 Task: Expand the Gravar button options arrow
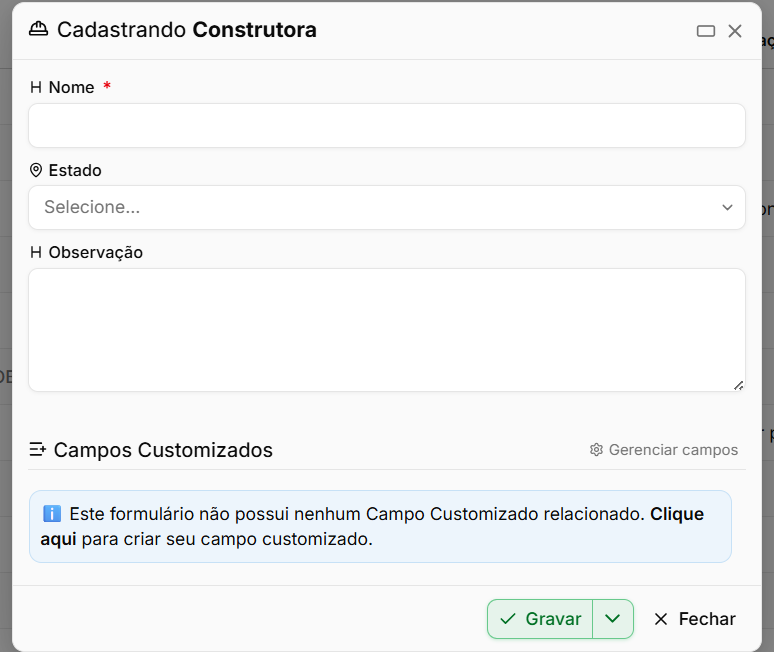point(613,619)
